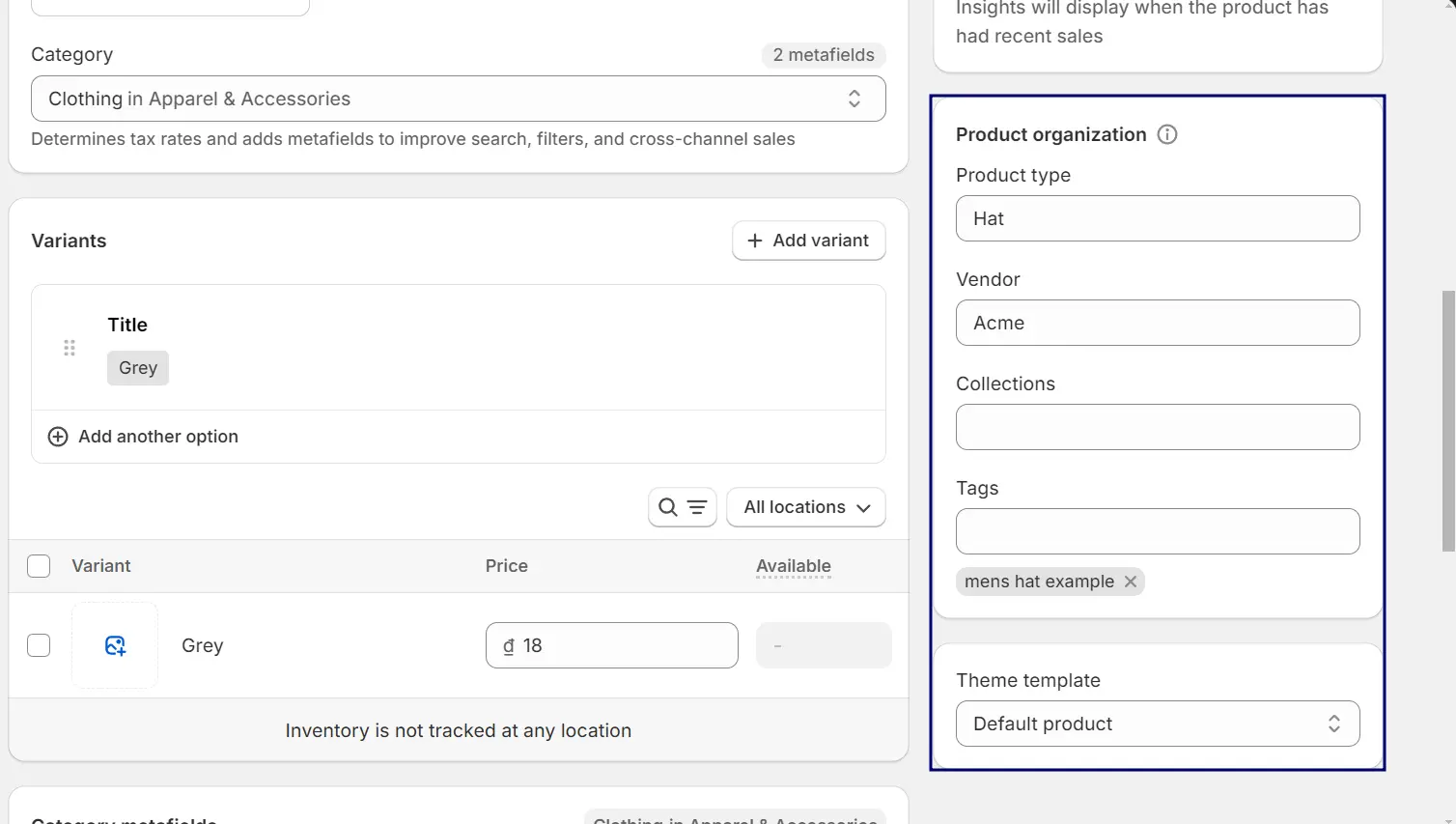Focus the Tags input field
This screenshot has height=824, width=1456.
pyautogui.click(x=1158, y=531)
